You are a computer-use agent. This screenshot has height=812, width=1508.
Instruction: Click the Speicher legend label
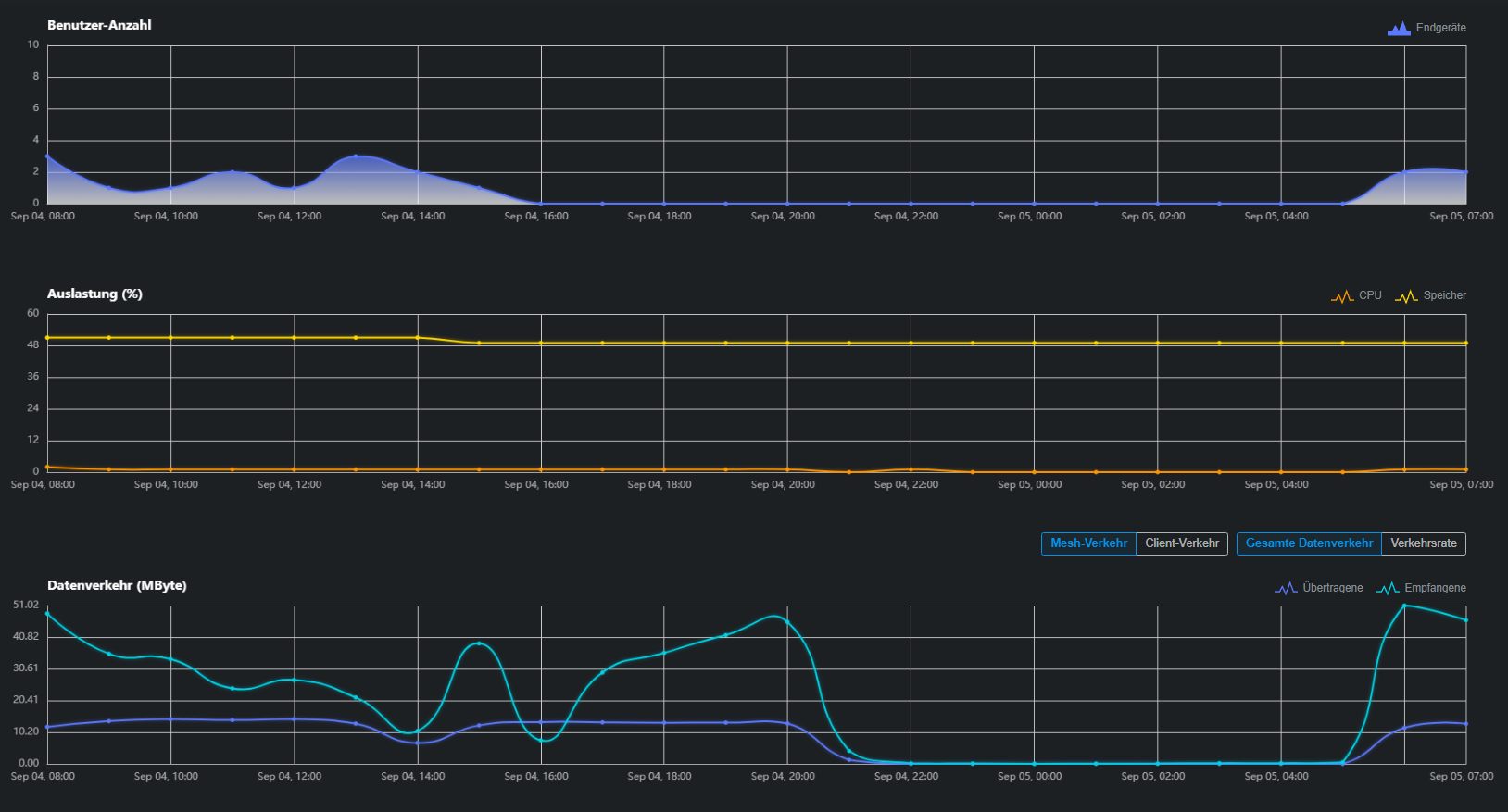[x=1445, y=295]
